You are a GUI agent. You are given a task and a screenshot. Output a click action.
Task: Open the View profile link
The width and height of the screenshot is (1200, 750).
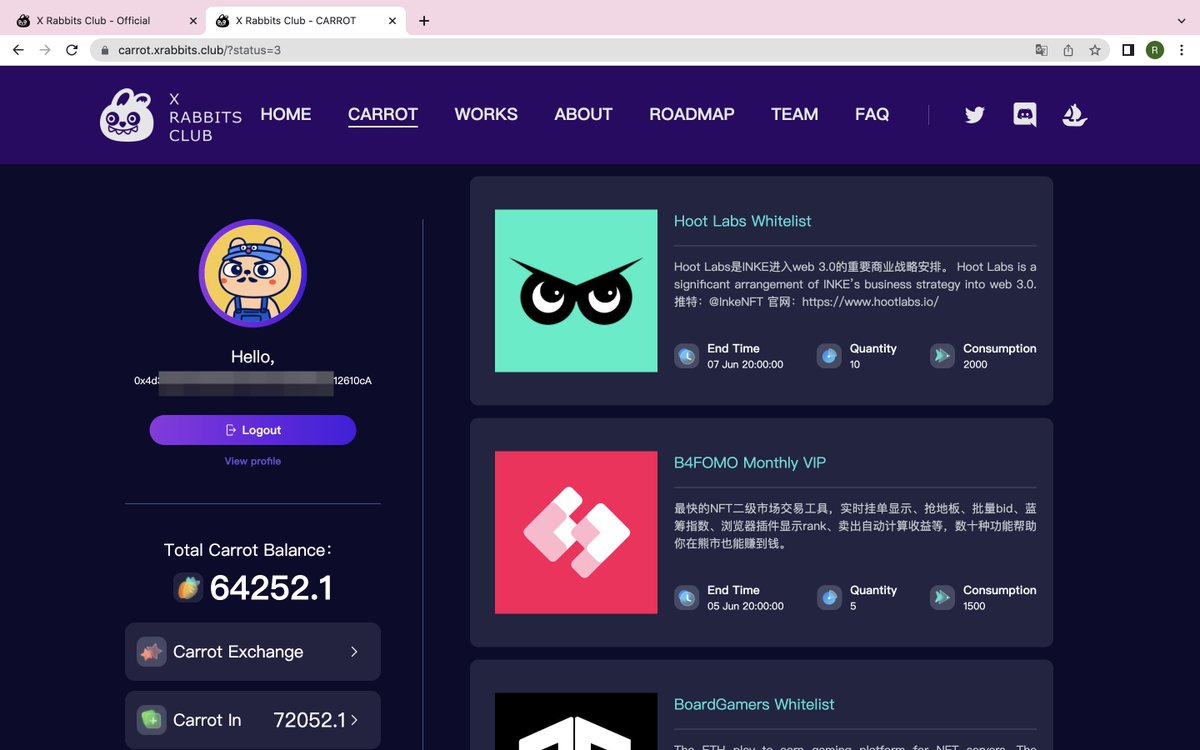pyautogui.click(x=253, y=461)
